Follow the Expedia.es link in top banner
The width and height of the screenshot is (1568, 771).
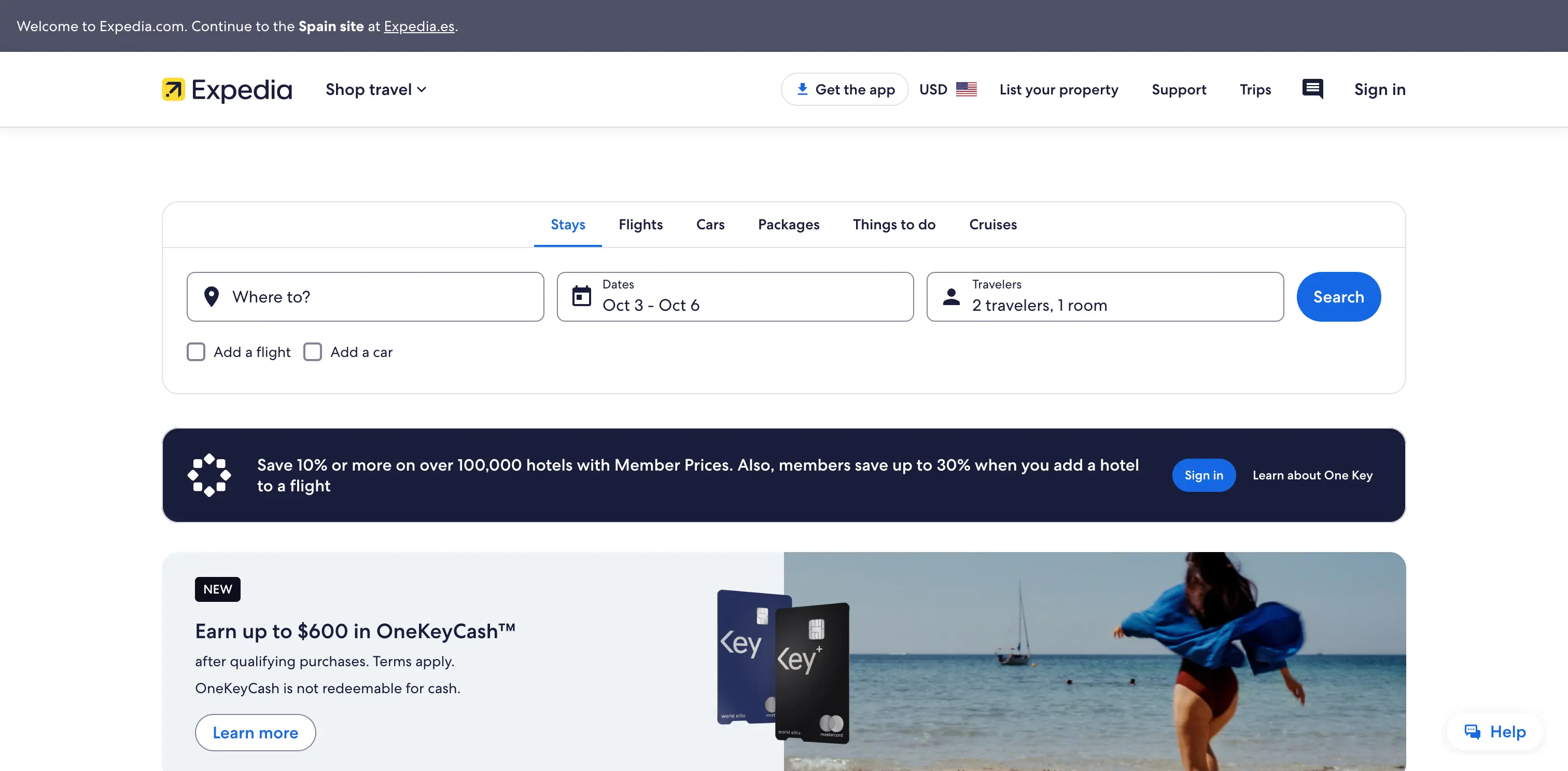point(419,26)
